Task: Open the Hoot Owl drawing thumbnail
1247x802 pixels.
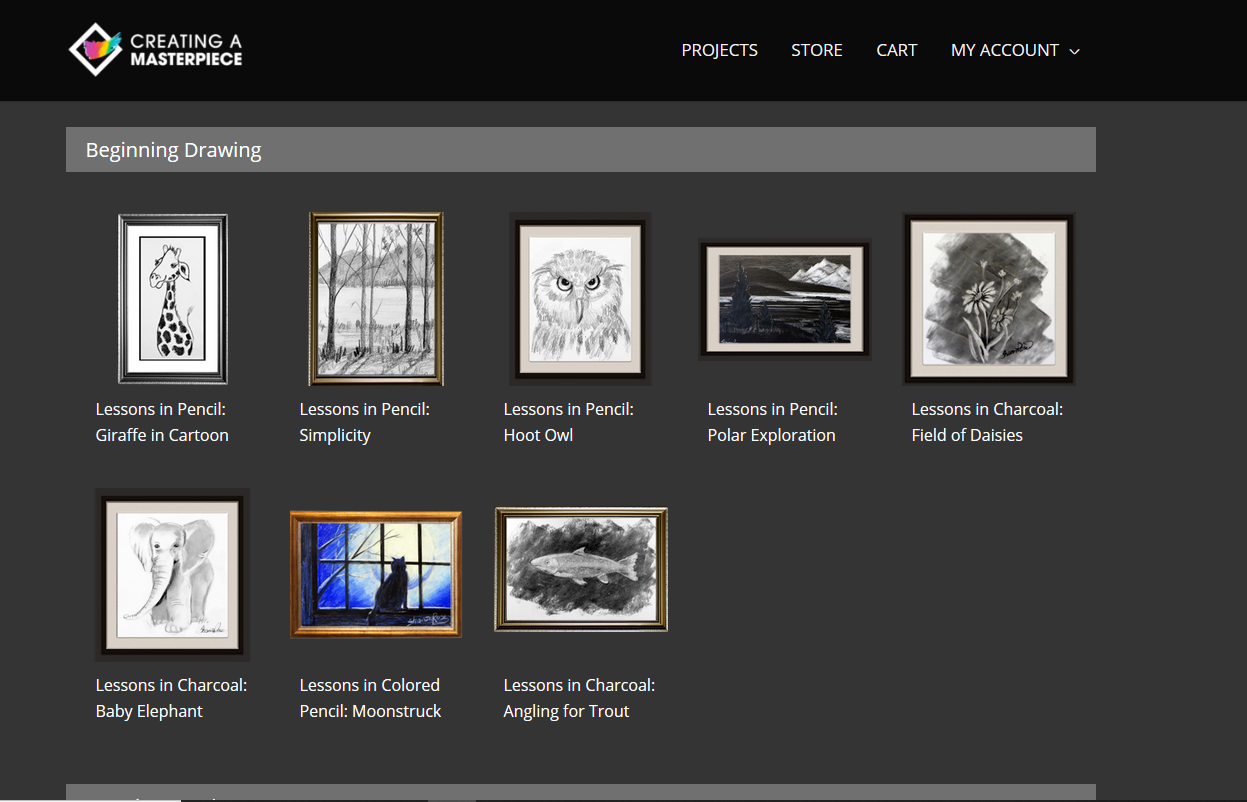Action: [580, 299]
